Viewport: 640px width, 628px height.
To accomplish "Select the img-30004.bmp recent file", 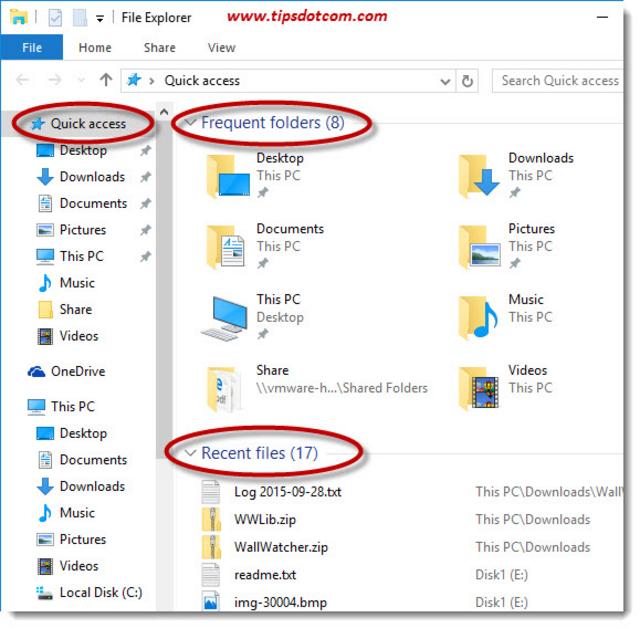I will click(280, 603).
